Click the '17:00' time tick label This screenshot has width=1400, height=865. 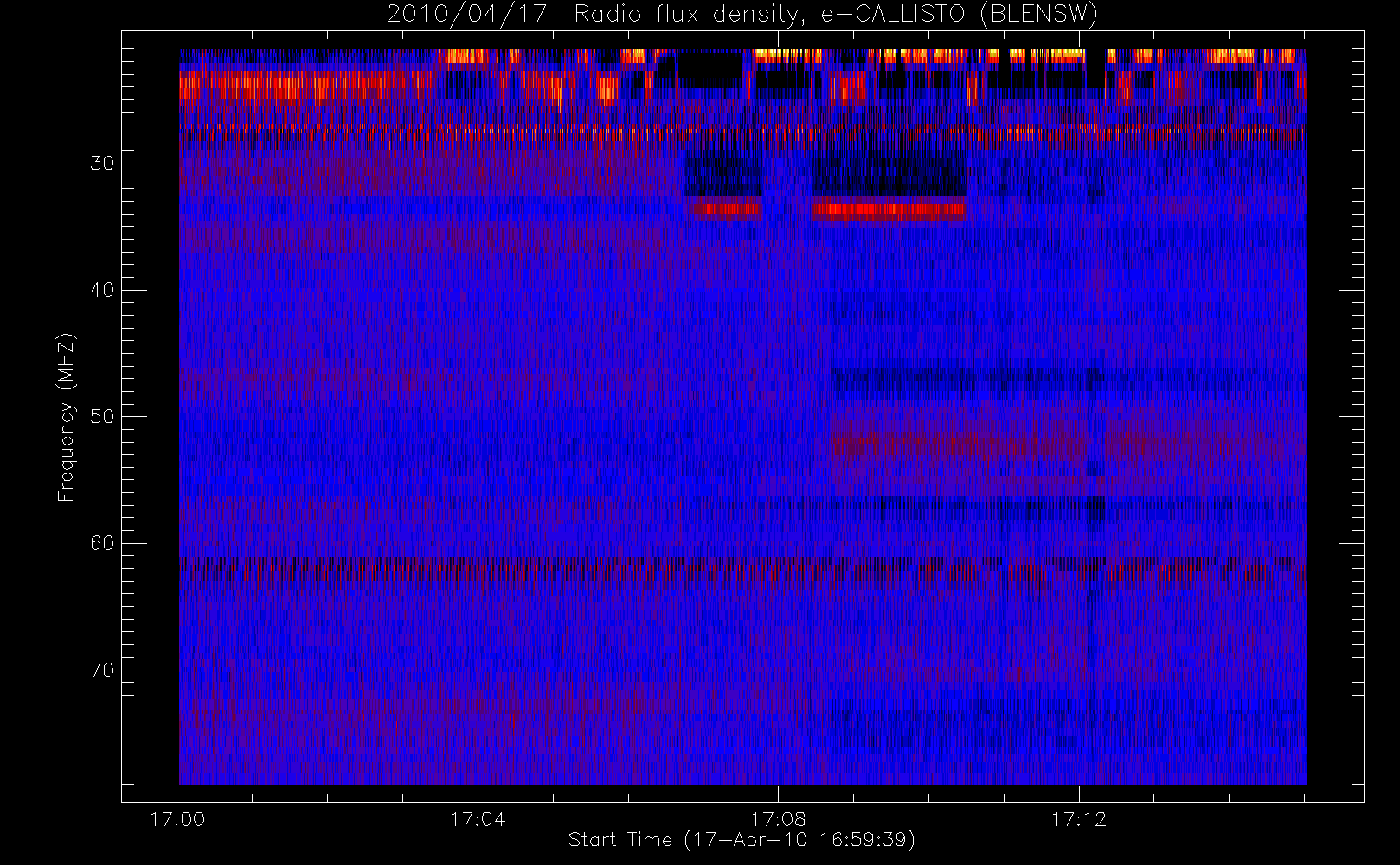click(x=177, y=819)
